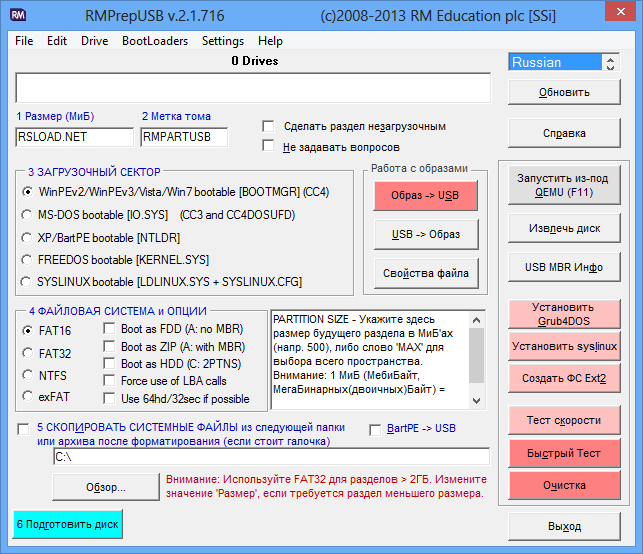Open the Edit menu
The image size is (643, 554).
(57, 41)
